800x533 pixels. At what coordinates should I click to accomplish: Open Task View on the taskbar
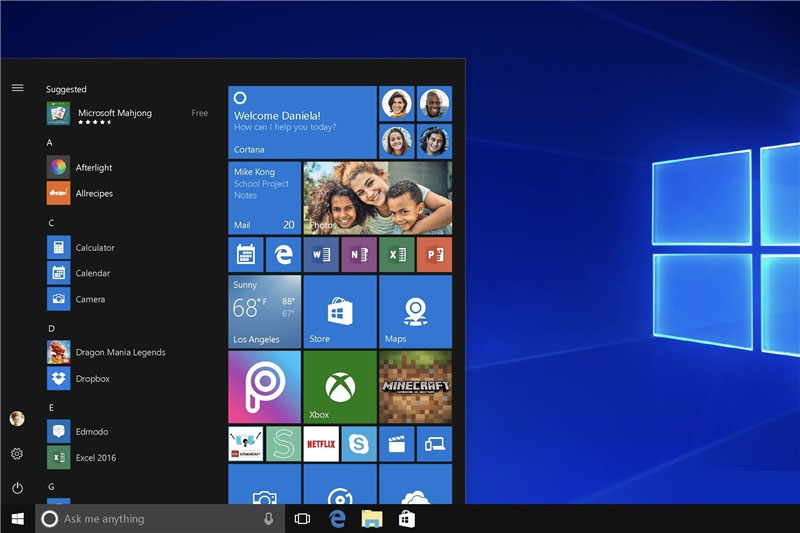303,519
